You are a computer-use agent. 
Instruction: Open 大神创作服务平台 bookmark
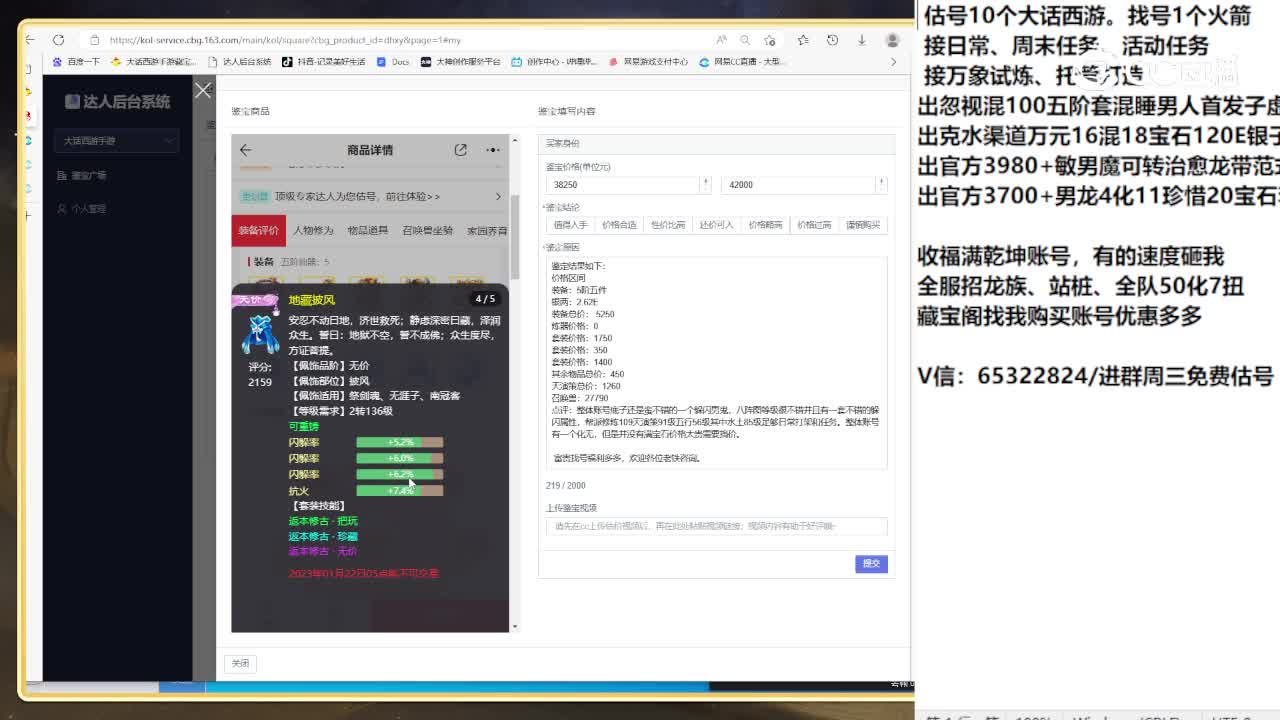pos(460,62)
